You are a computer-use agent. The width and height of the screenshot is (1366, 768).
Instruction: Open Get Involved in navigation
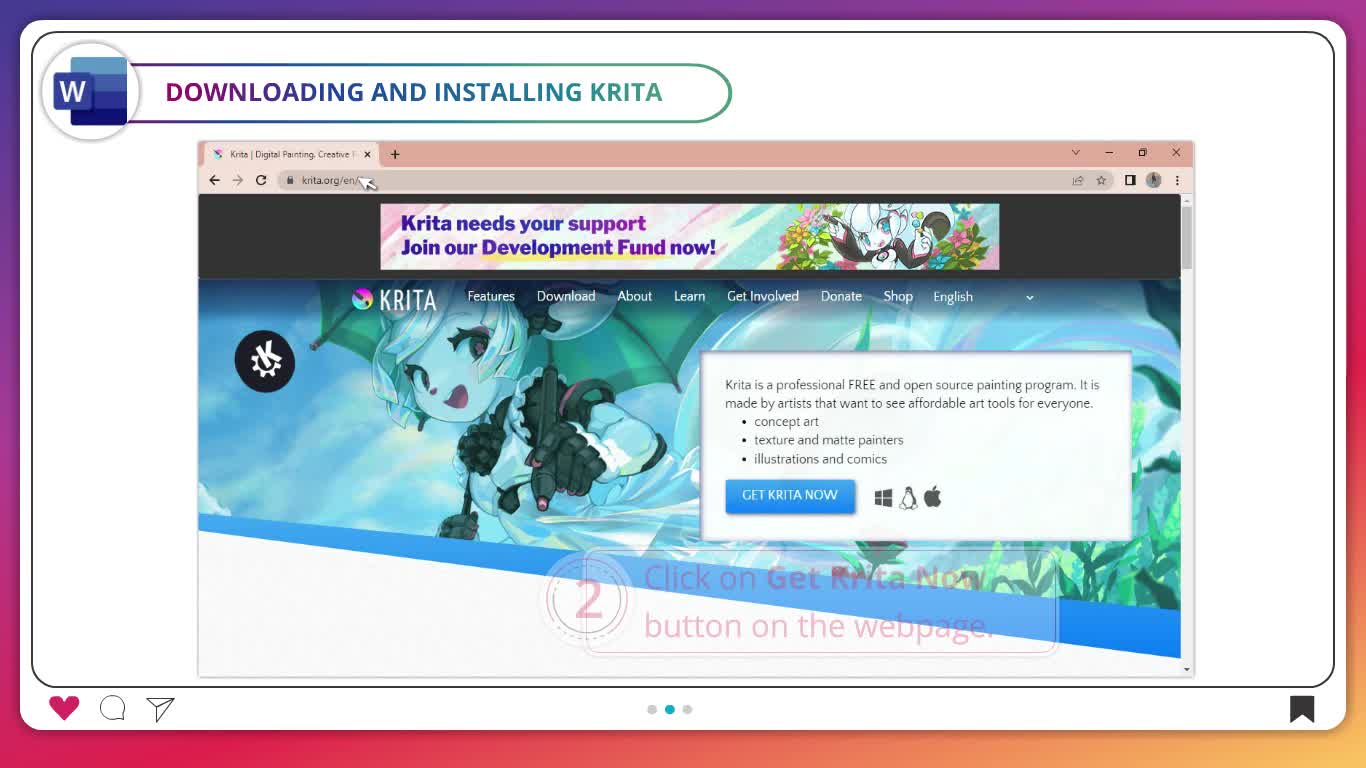click(x=763, y=296)
